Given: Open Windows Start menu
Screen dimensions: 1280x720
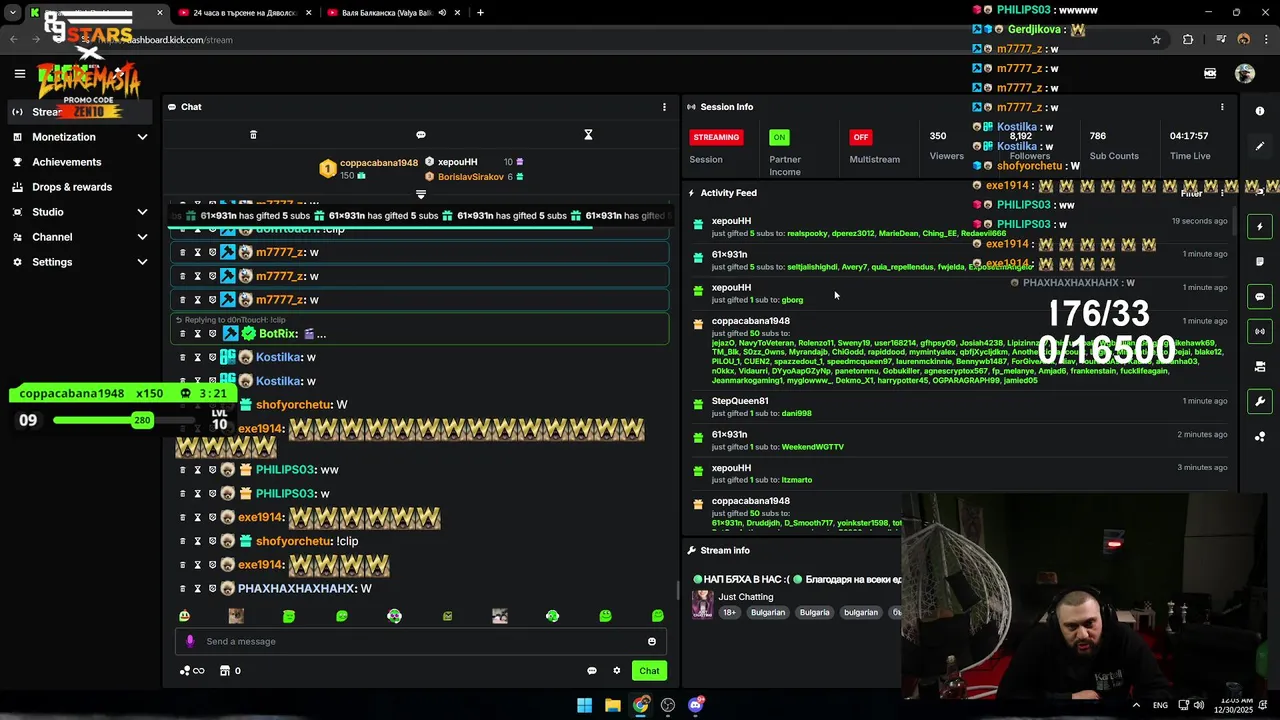Looking at the screenshot, I should click(x=584, y=705).
